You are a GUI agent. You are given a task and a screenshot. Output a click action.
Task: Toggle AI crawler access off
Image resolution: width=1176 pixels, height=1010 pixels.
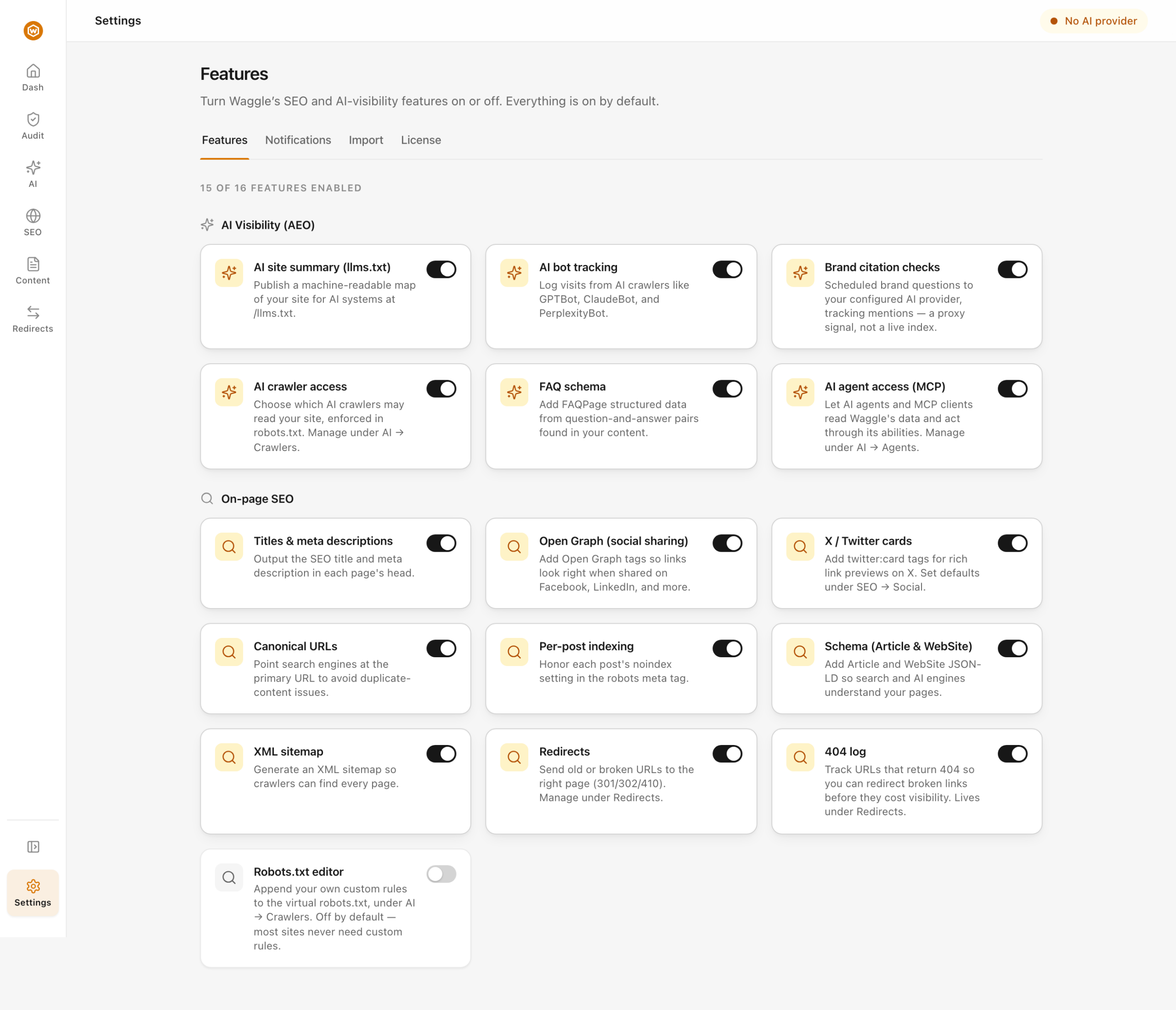441,389
